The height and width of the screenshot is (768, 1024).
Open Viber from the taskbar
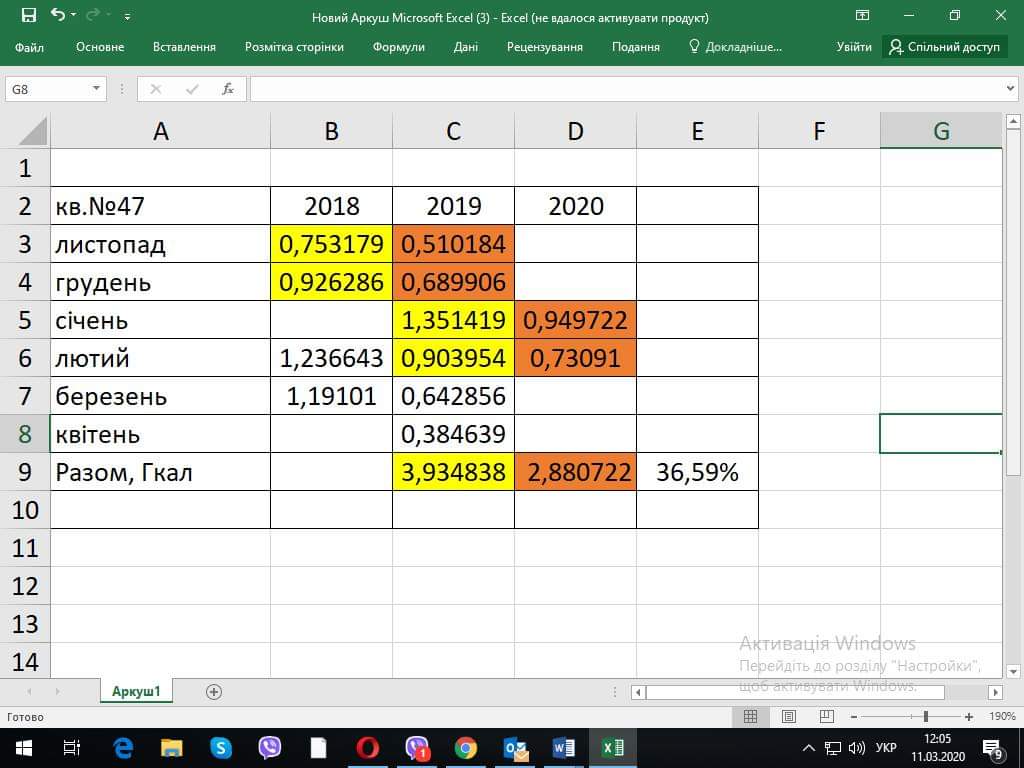click(x=270, y=747)
